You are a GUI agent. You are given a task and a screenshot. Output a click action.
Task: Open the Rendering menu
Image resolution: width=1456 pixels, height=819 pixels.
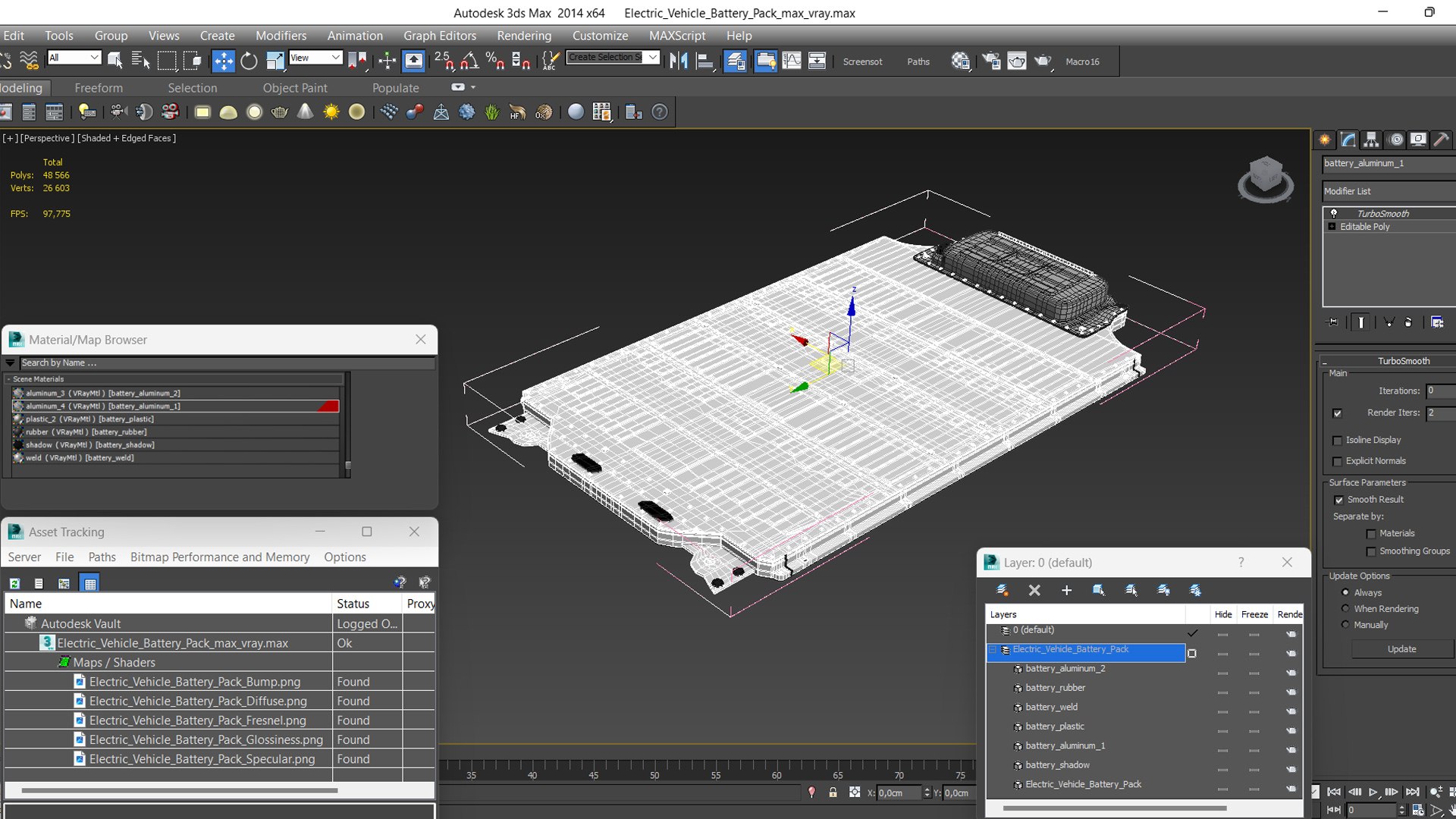point(523,36)
